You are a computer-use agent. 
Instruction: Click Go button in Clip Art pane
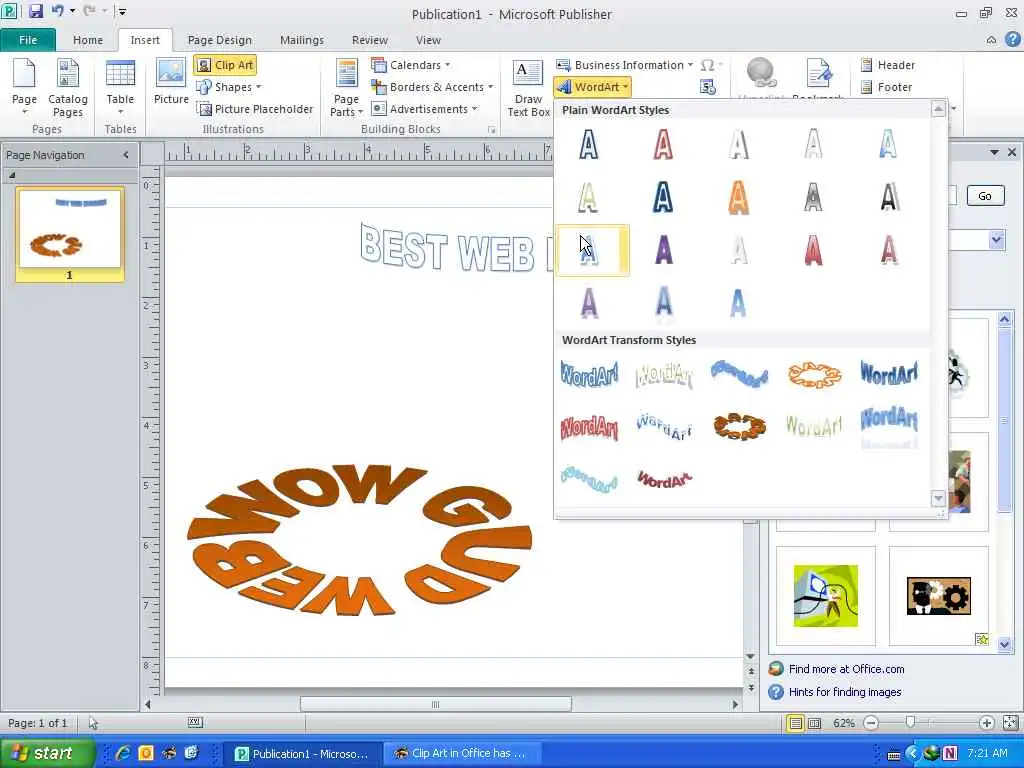985,196
